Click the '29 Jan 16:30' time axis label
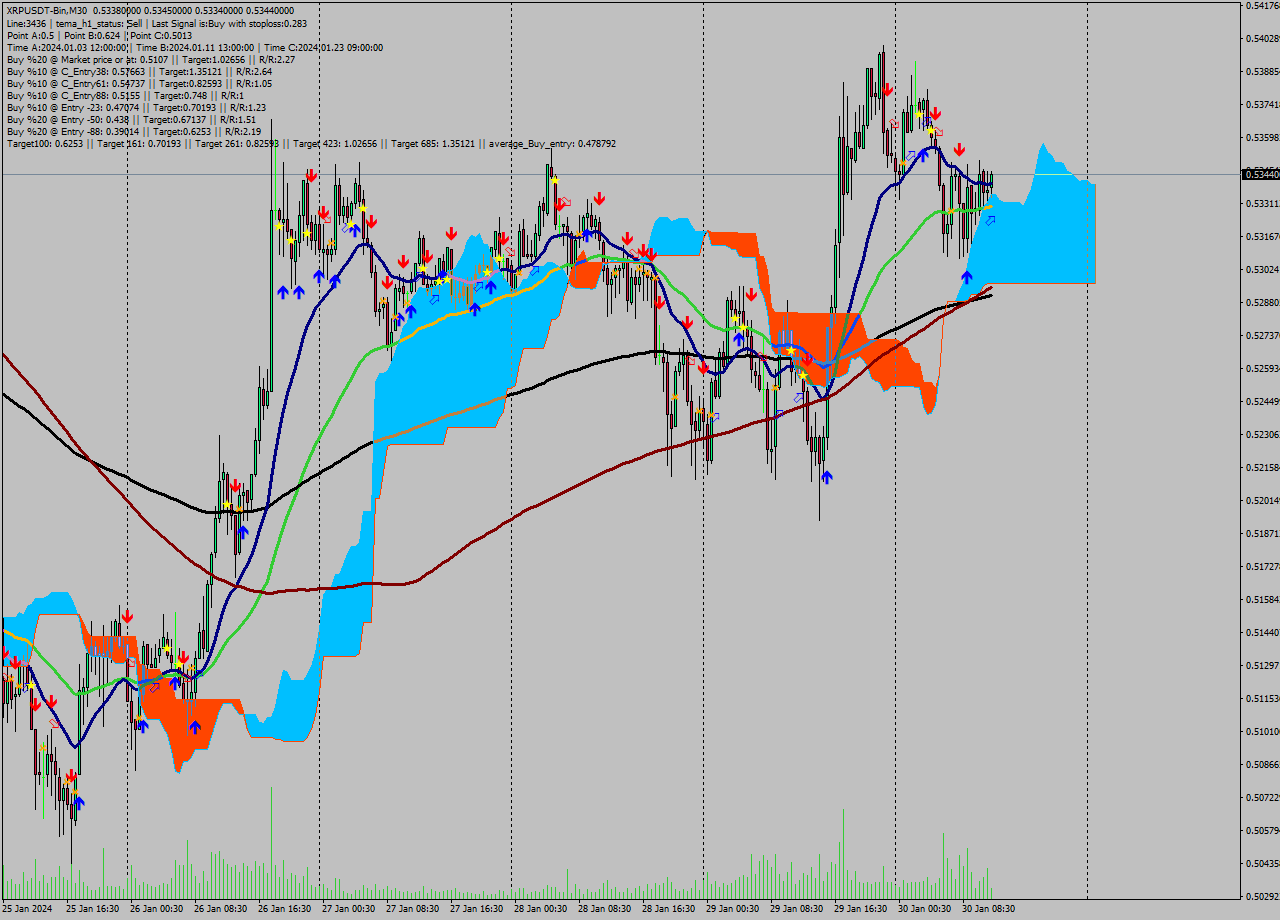Viewport: 1280px width, 920px height. click(860, 909)
